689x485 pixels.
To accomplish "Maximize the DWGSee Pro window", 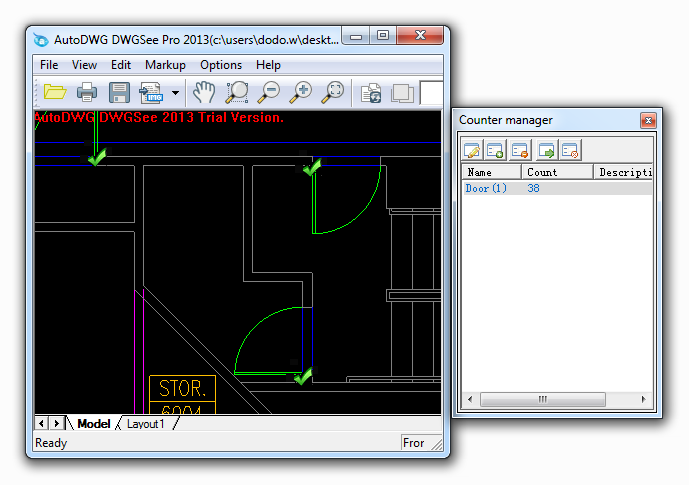I will point(383,36).
